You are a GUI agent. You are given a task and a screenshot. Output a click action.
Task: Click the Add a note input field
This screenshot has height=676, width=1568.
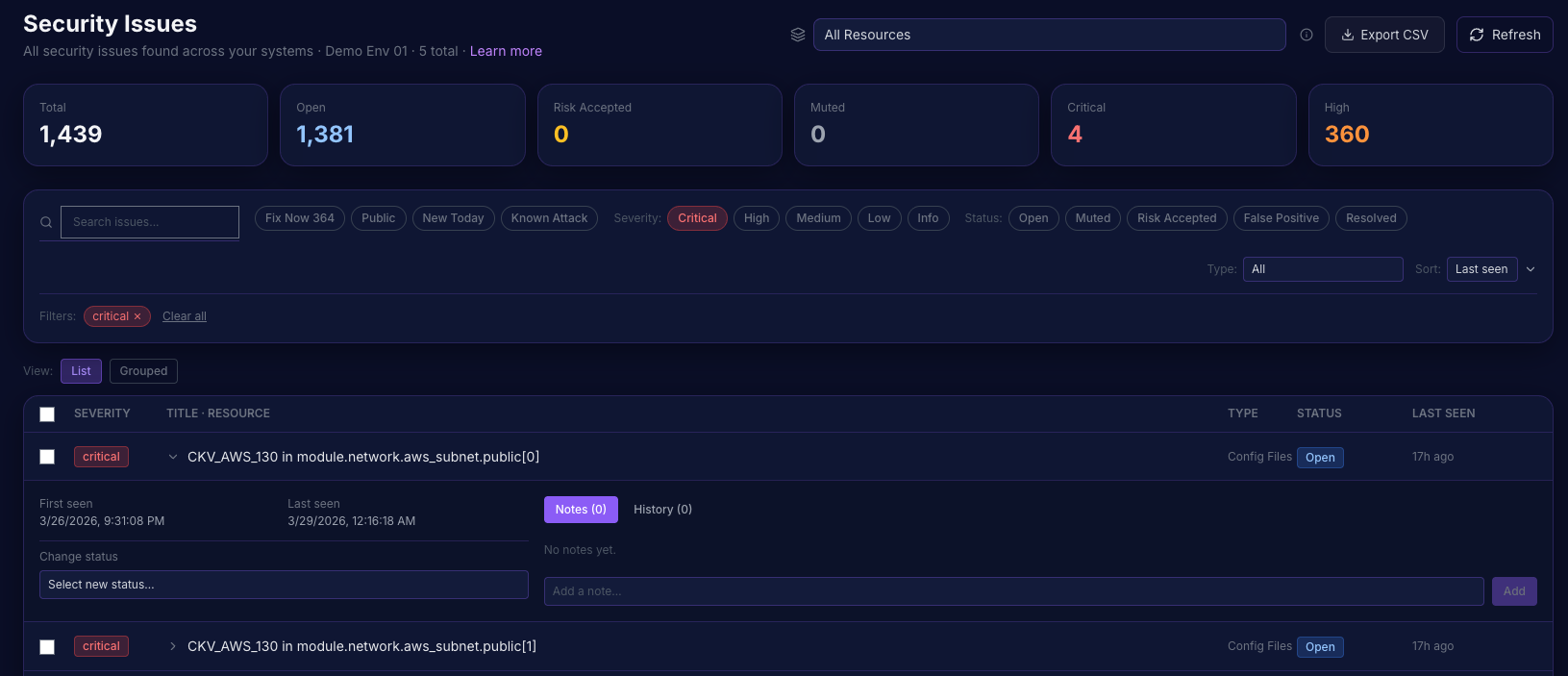pyautogui.click(x=1013, y=591)
